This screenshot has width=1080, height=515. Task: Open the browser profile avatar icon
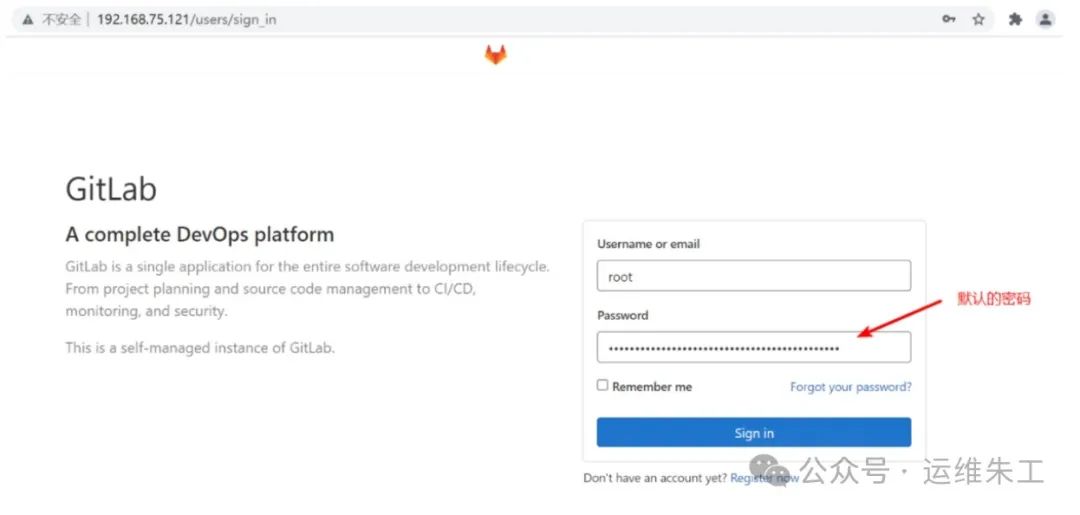point(1046,19)
